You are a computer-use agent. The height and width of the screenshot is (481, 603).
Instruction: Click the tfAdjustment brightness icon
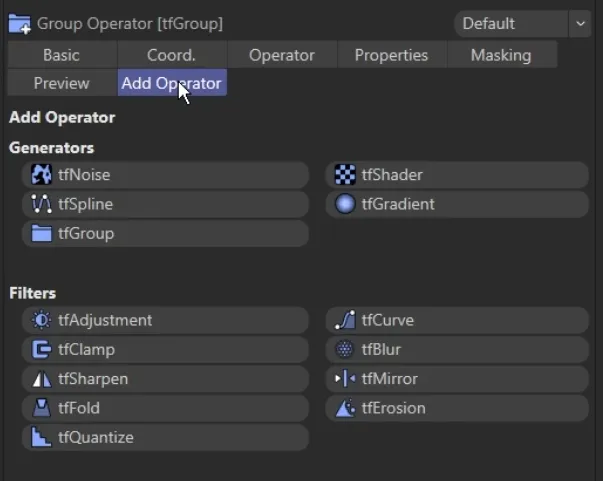pos(41,320)
